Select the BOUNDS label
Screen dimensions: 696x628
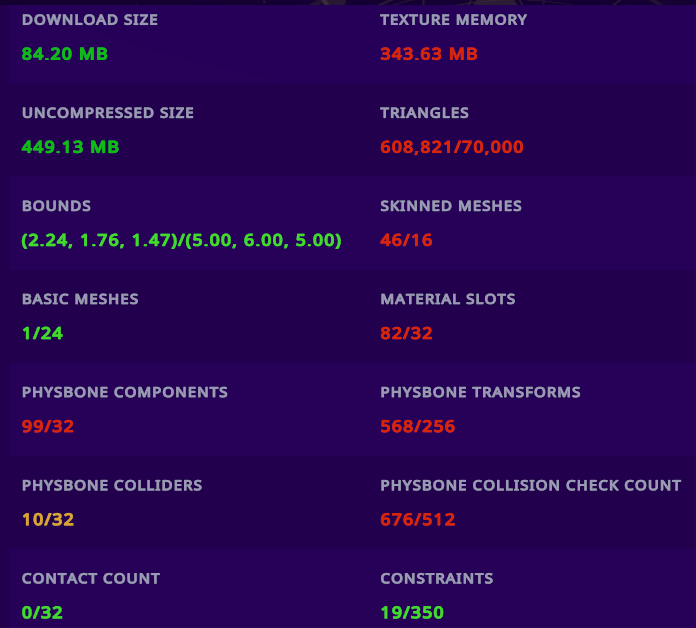[x=56, y=206]
